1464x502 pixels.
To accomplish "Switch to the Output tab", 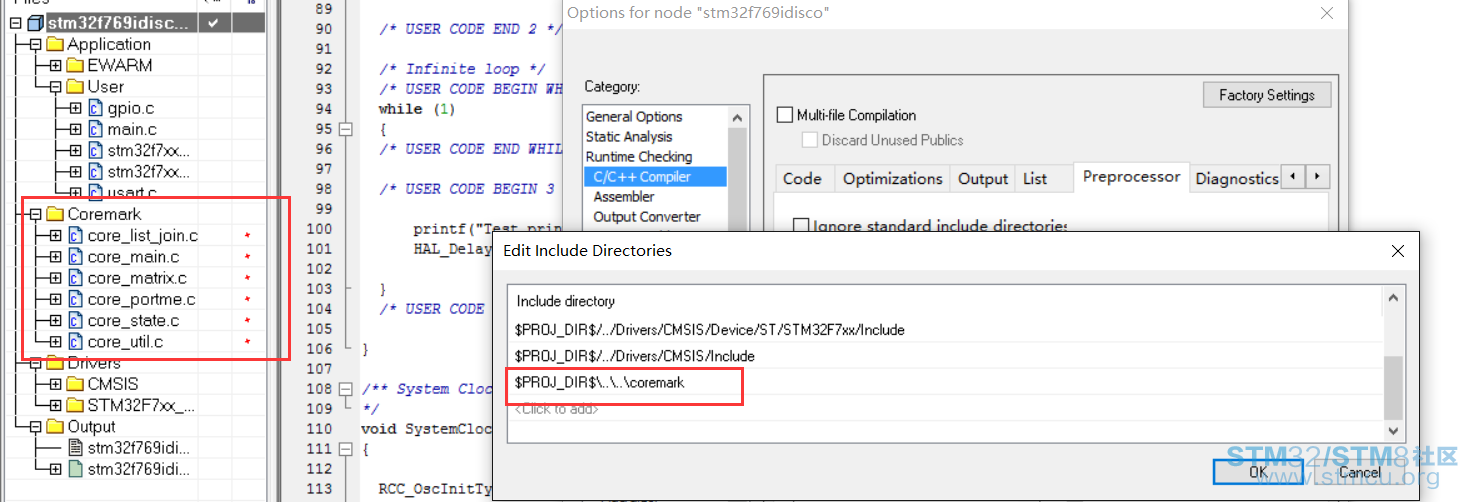I will coord(982,179).
